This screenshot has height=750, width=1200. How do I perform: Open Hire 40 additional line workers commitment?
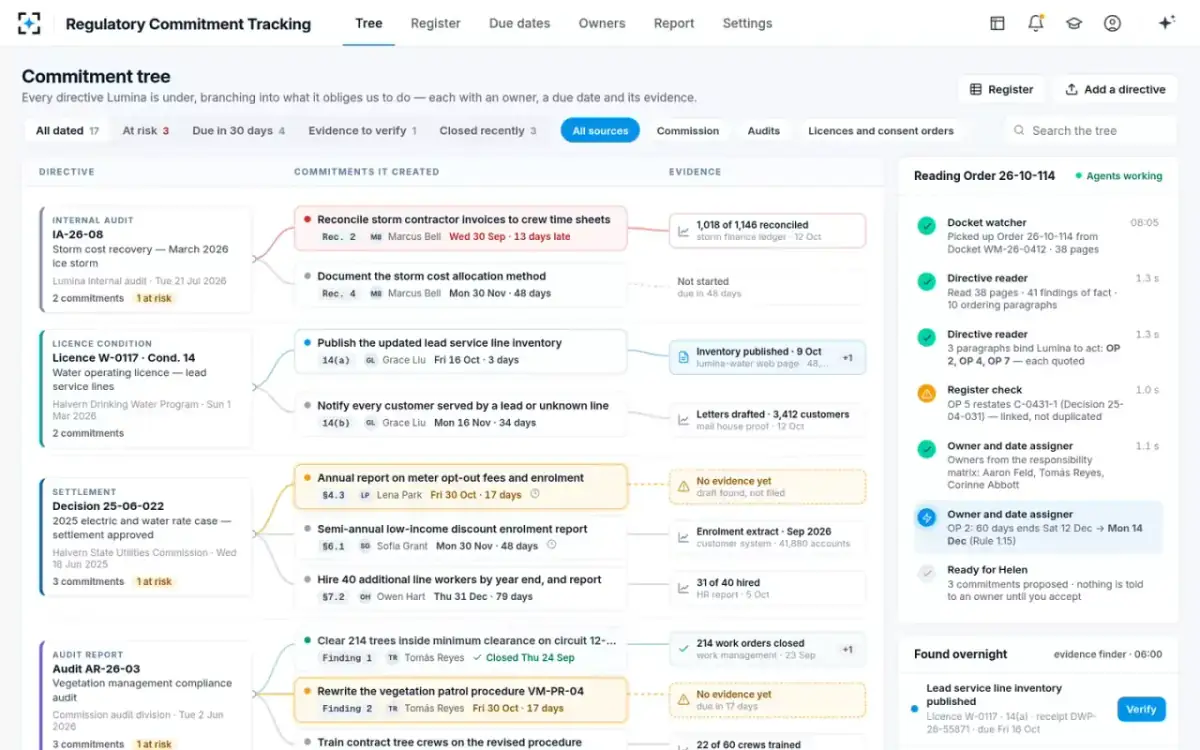coord(461,588)
